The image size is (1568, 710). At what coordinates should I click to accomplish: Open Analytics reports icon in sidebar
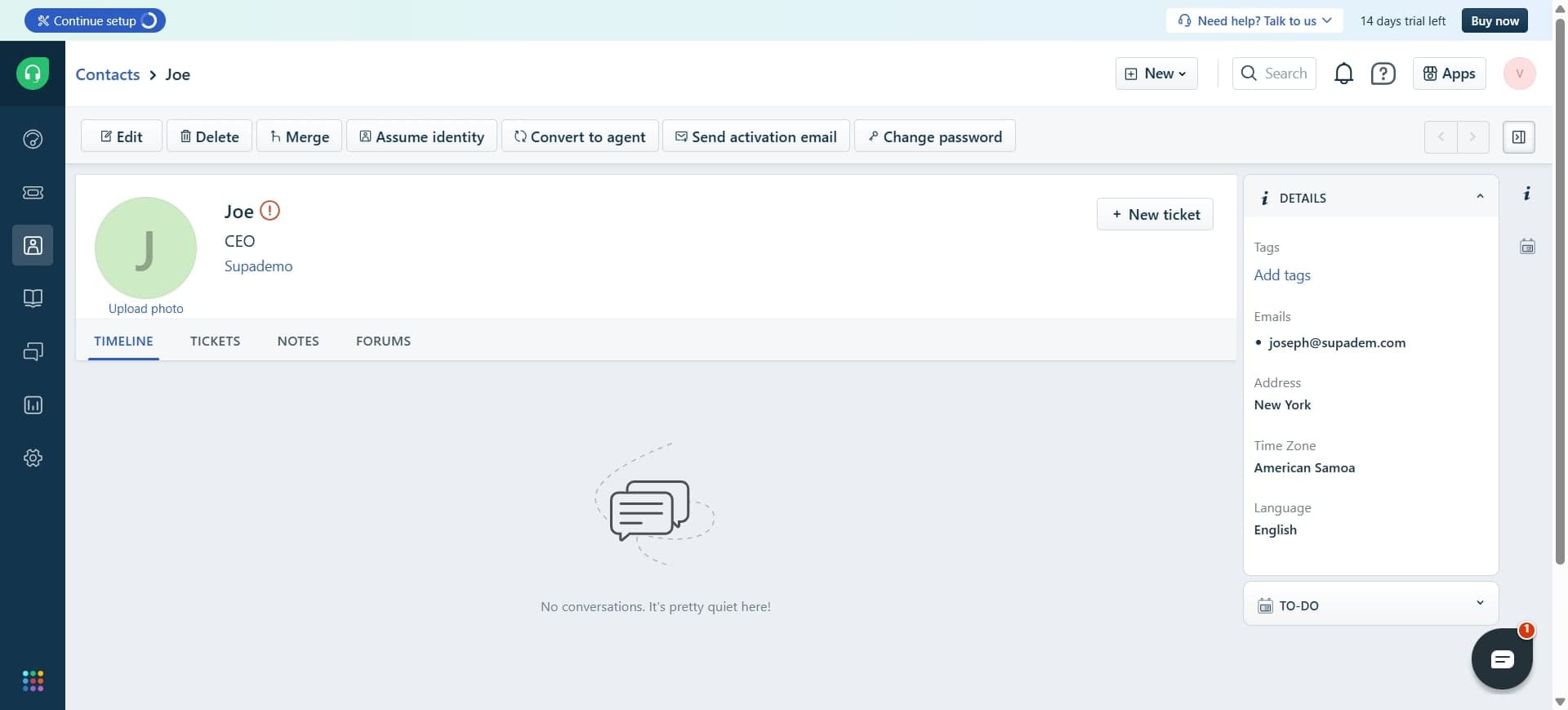point(33,404)
